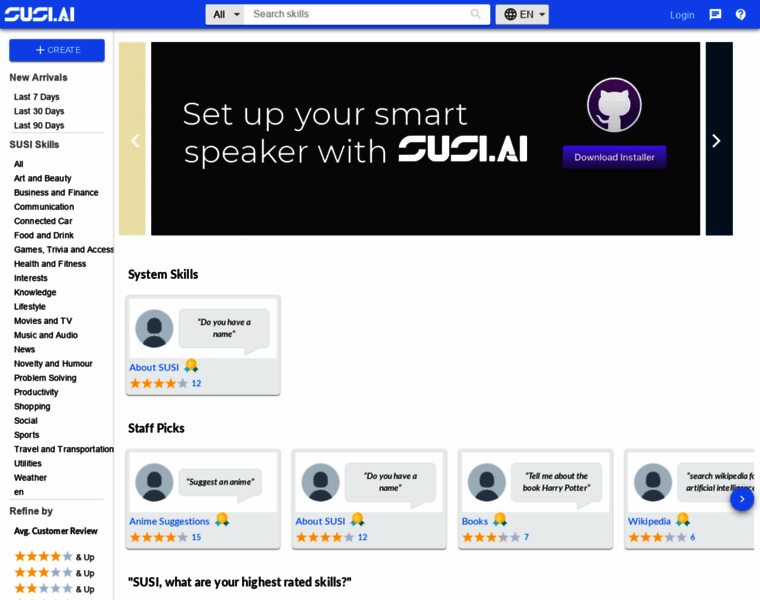Image resolution: width=760 pixels, height=600 pixels.
Task: Click staff pick badge beside Books
Action: coord(500,520)
